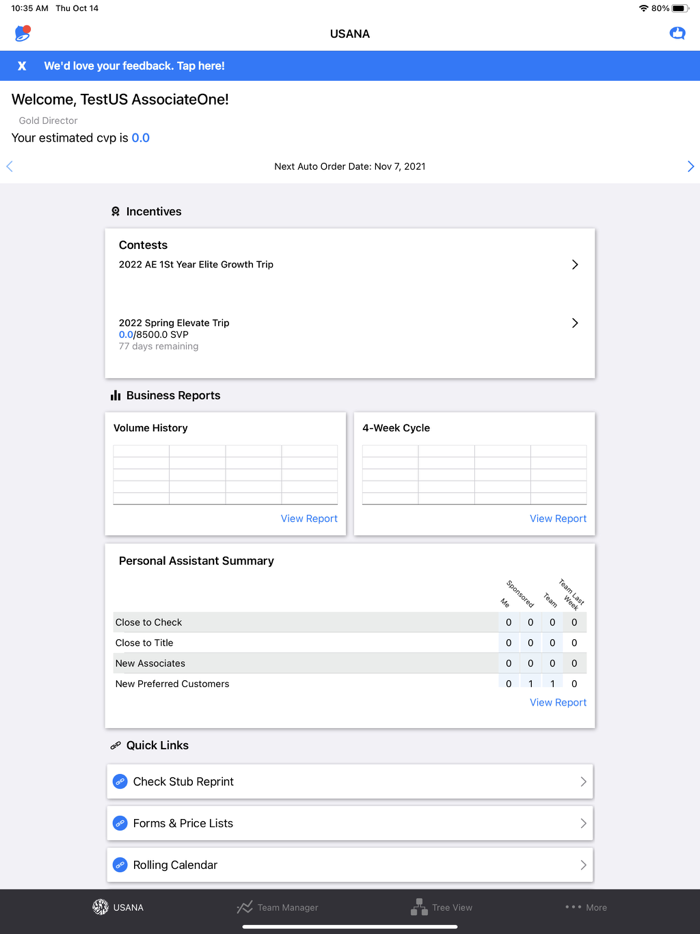Go to previous info with left arrow

click(10, 166)
